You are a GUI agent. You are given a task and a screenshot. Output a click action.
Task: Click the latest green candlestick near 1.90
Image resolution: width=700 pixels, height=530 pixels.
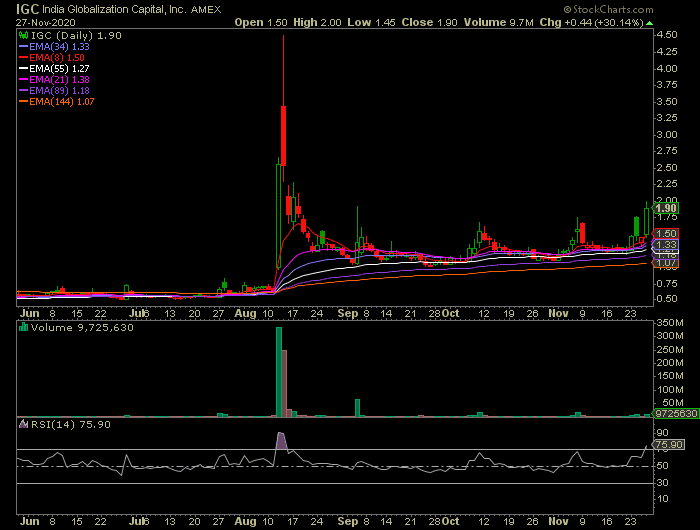646,221
